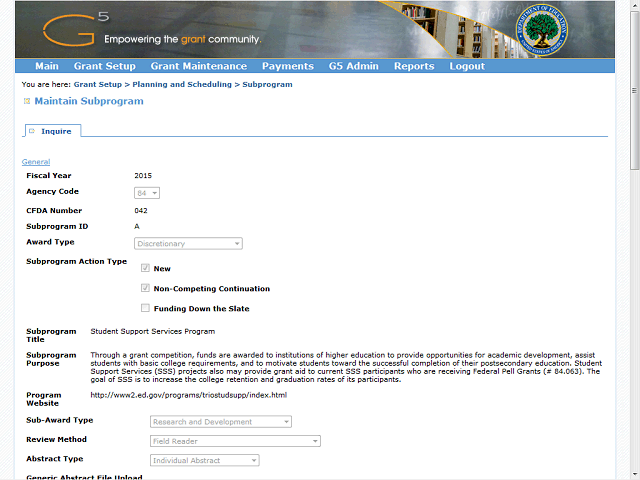Viewport: 640px width, 480px height.
Task: Click the Subprogram breadcrumb link
Action: (267, 84)
